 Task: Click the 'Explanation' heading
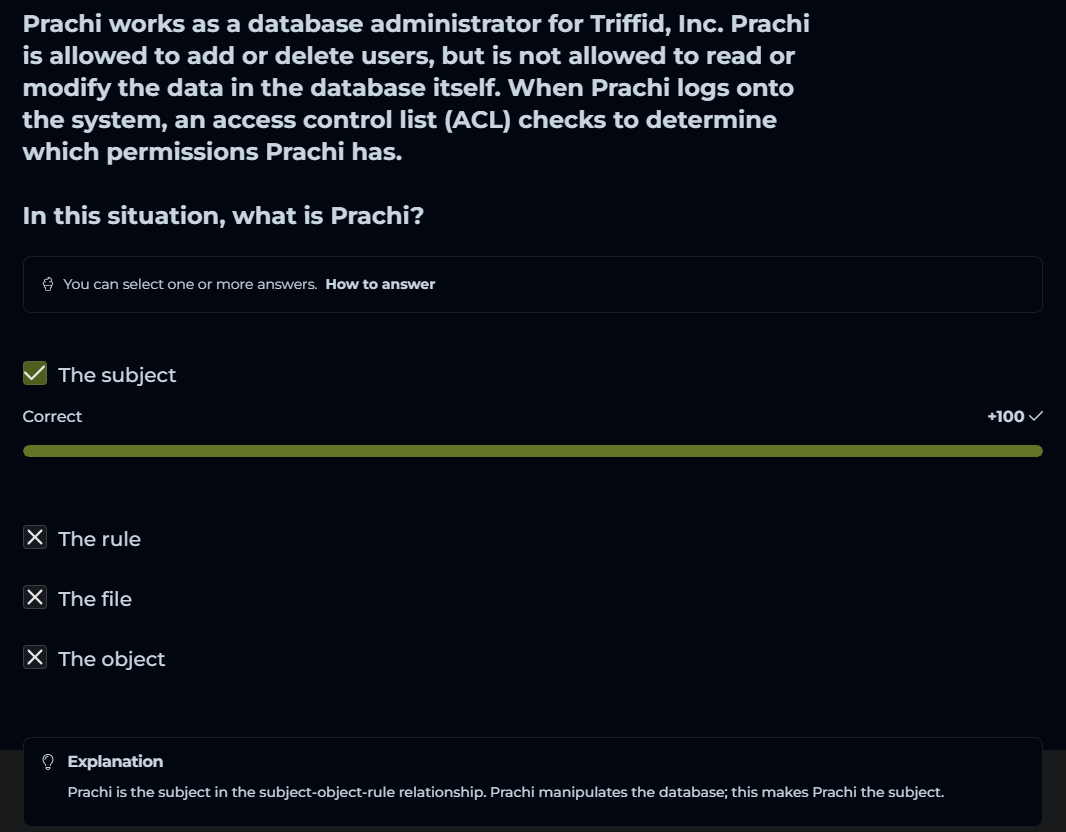115,762
